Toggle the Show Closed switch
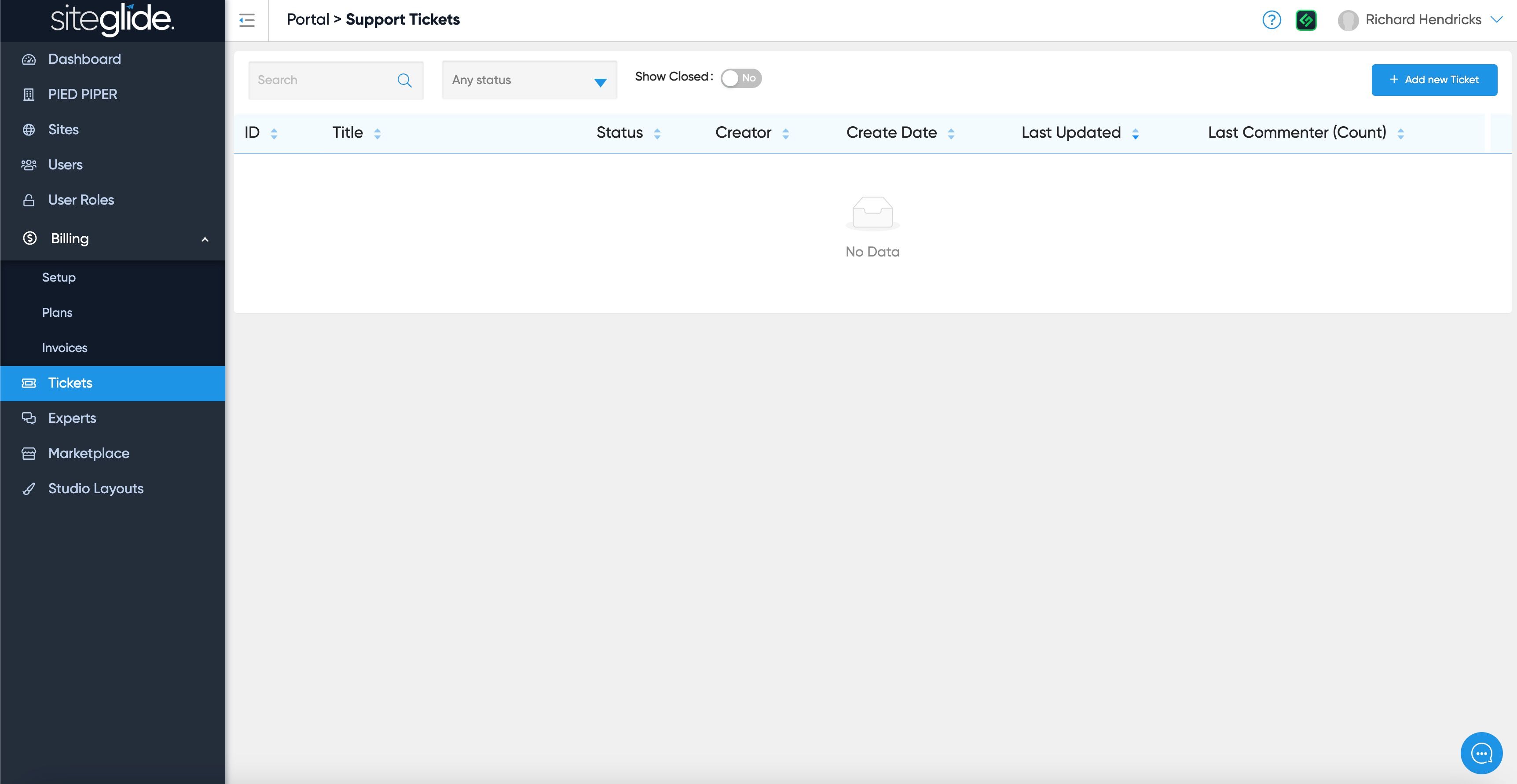This screenshot has height=784, width=1517. point(741,78)
